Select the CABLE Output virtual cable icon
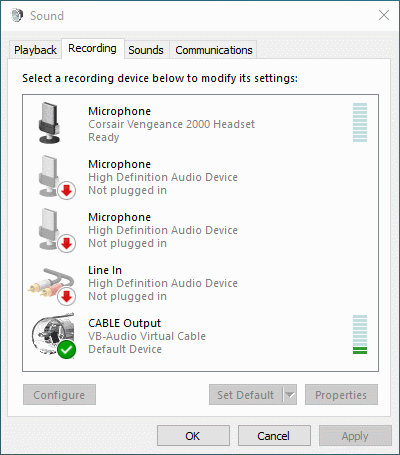 pos(53,334)
